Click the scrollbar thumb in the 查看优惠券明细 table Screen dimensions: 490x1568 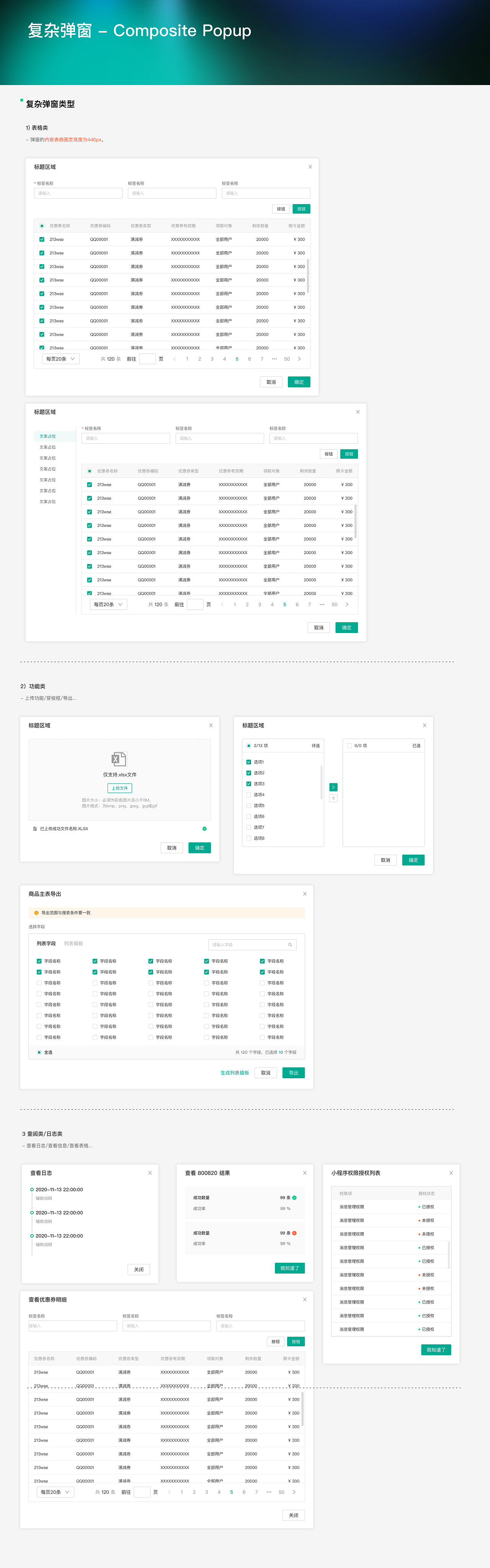pos(302,1409)
